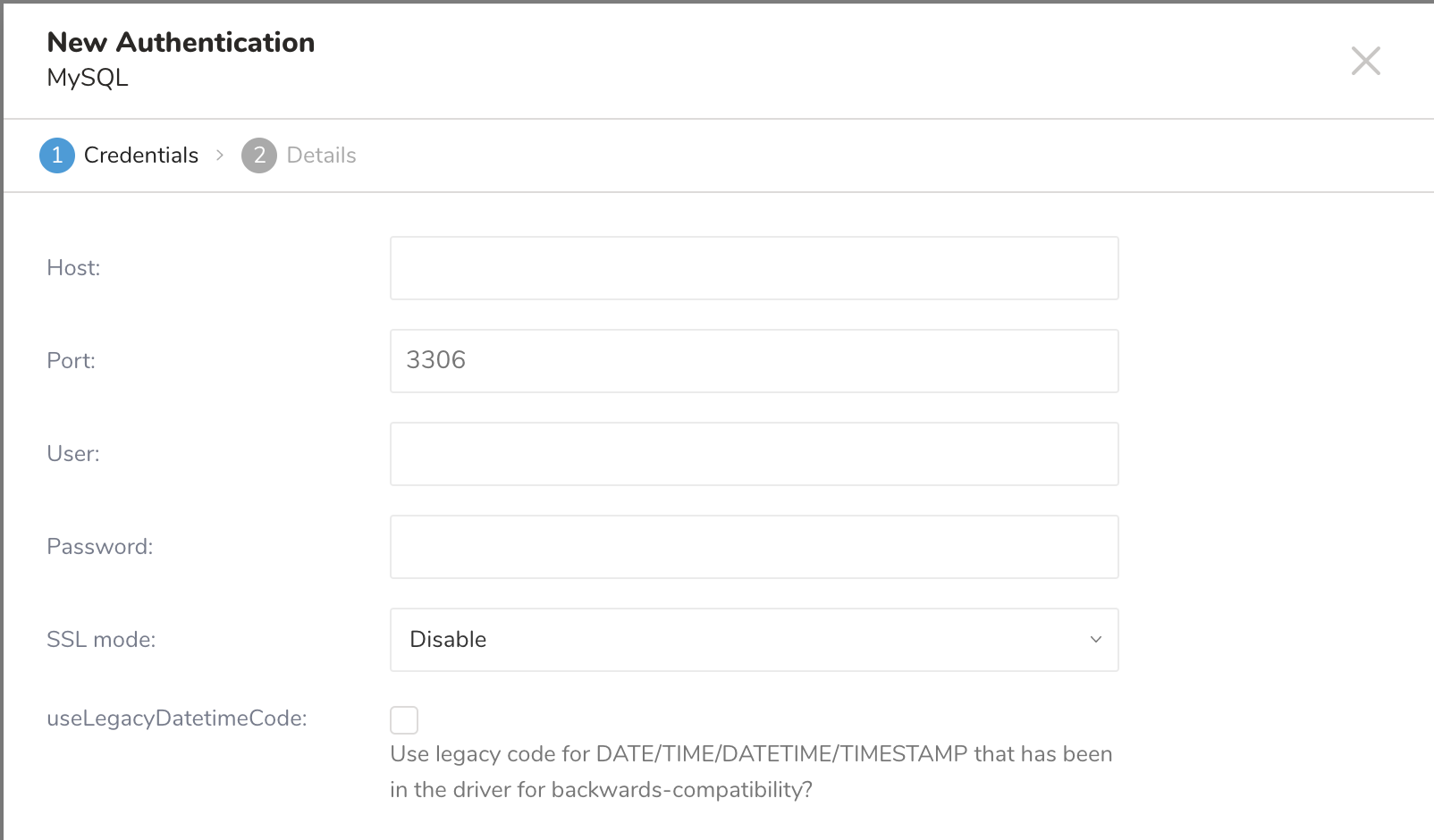Click the Host: label

click(73, 268)
